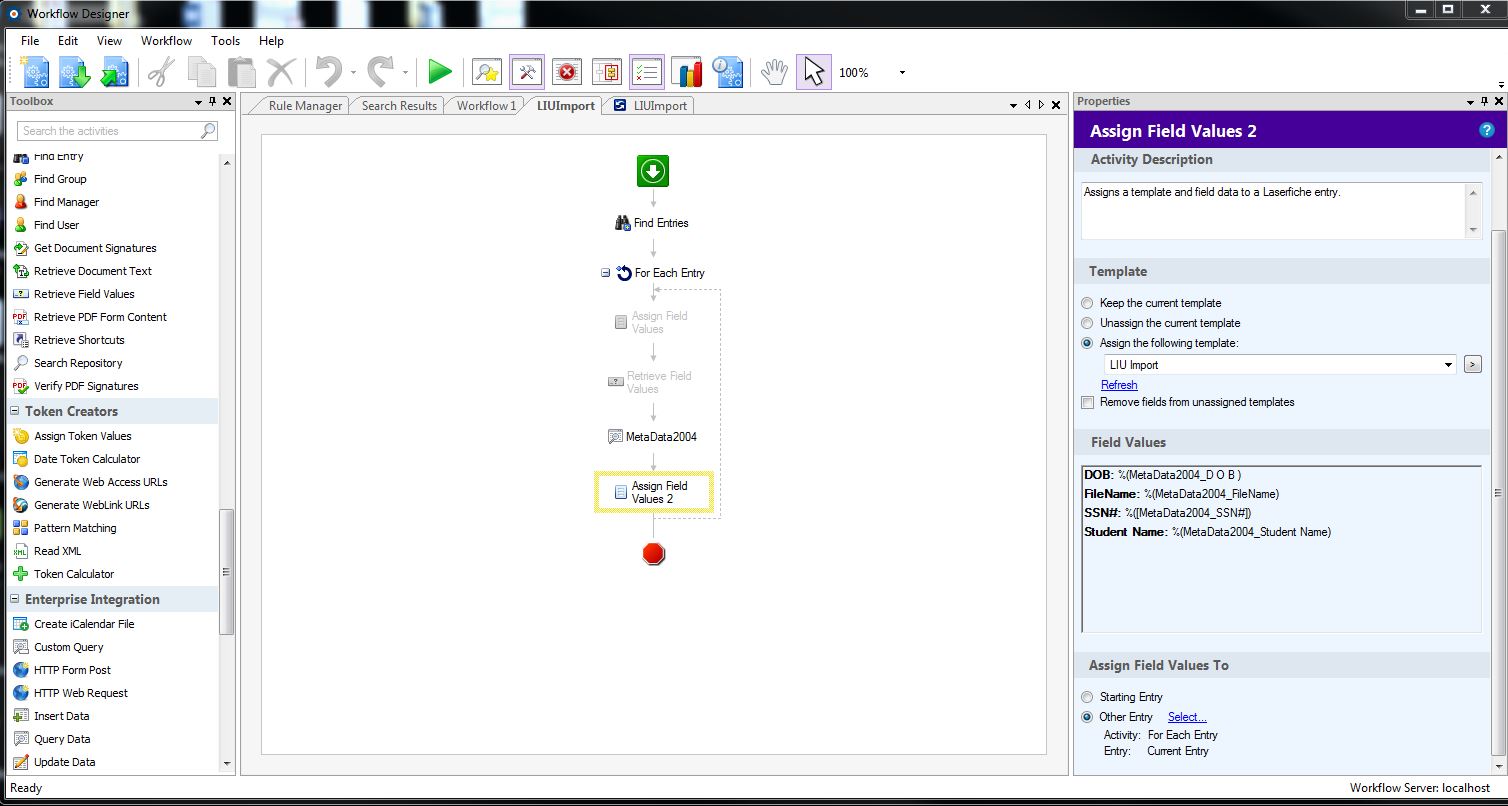Click the red stop end node
The image size is (1508, 806).
coord(654,554)
